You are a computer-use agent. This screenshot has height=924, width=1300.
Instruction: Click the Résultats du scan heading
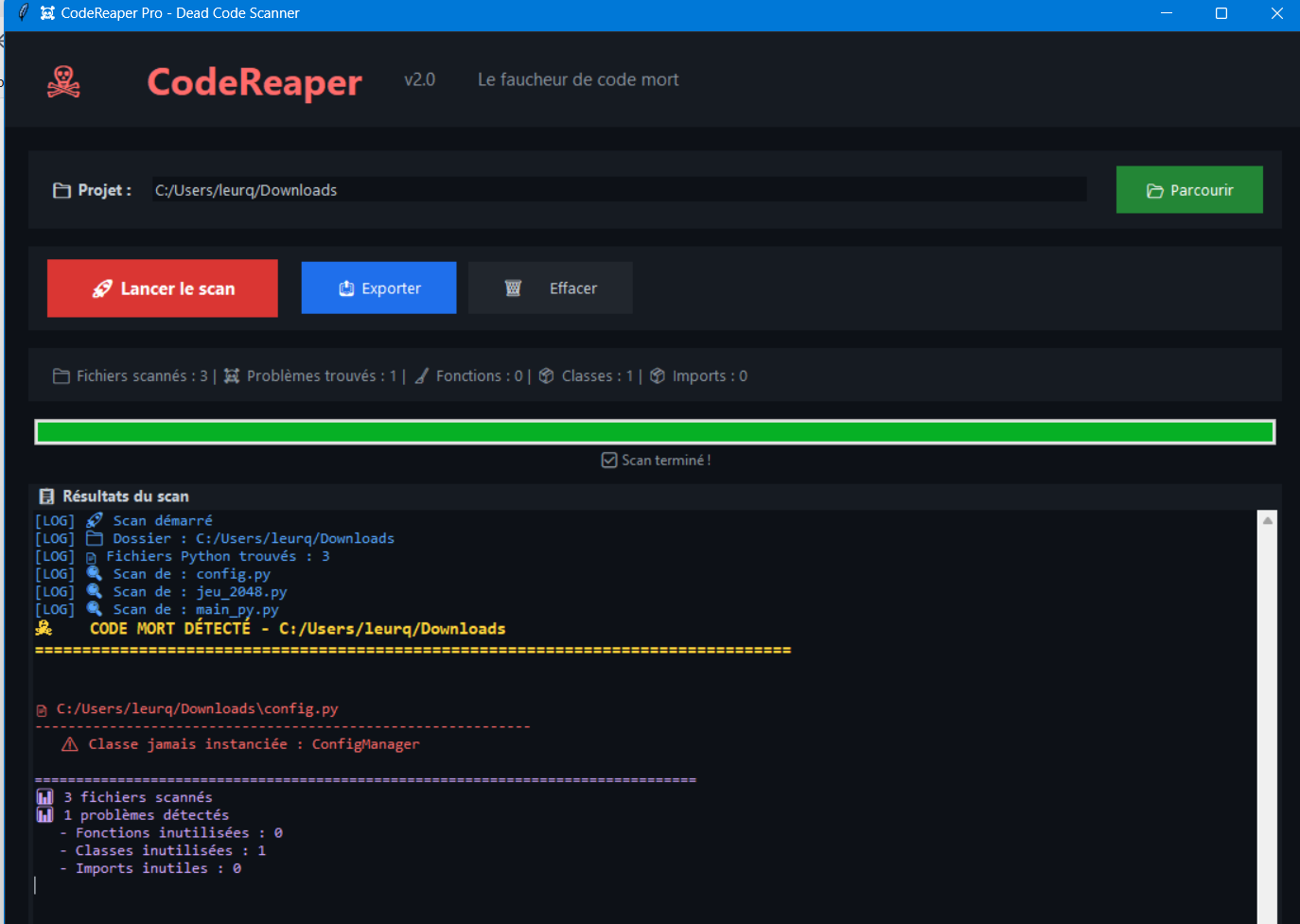[x=126, y=497]
